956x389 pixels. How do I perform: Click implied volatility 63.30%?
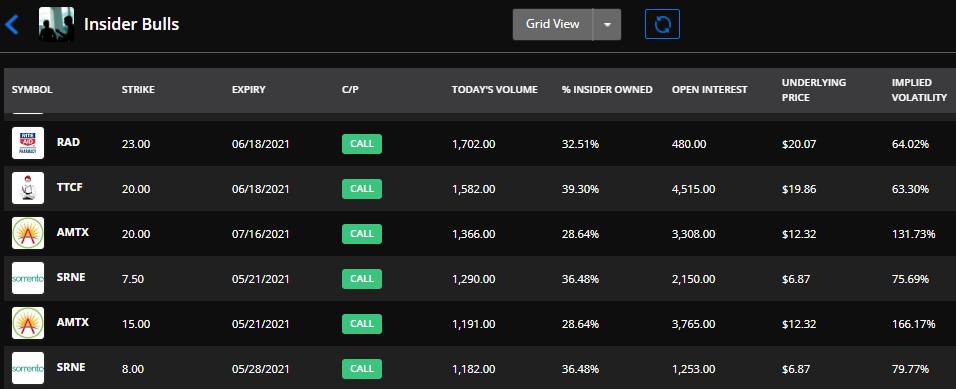click(x=910, y=190)
